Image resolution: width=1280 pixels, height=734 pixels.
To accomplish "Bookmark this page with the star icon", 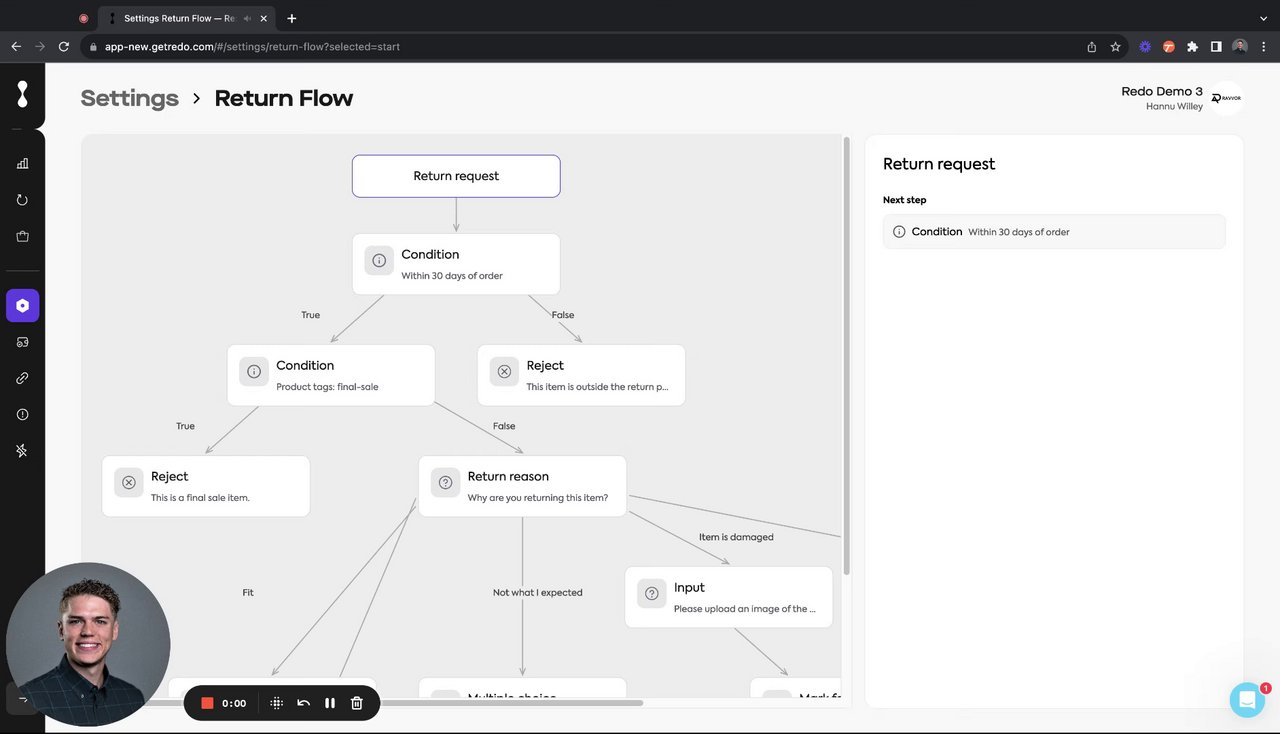I will (1116, 46).
